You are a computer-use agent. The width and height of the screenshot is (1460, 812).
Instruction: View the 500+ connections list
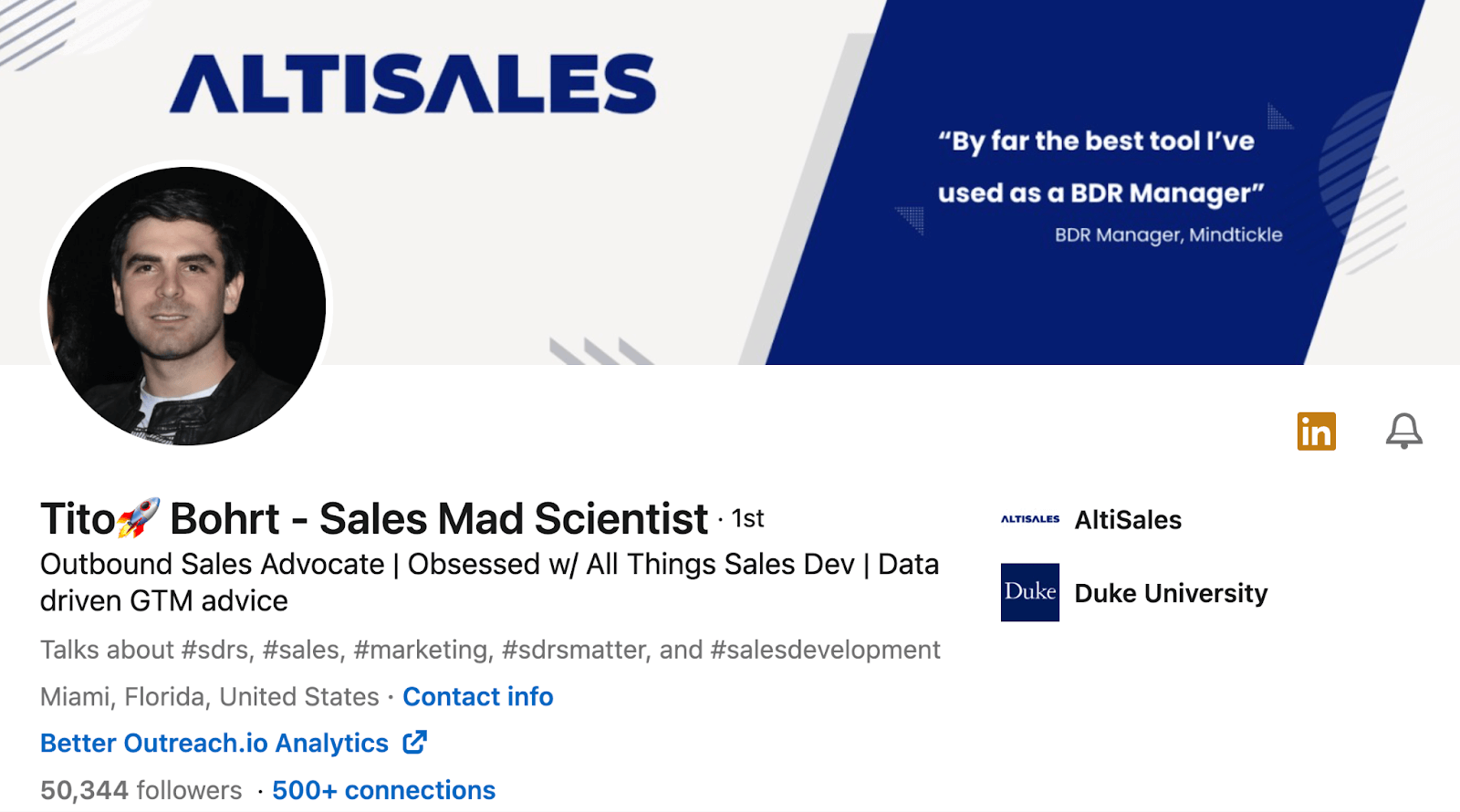383,790
